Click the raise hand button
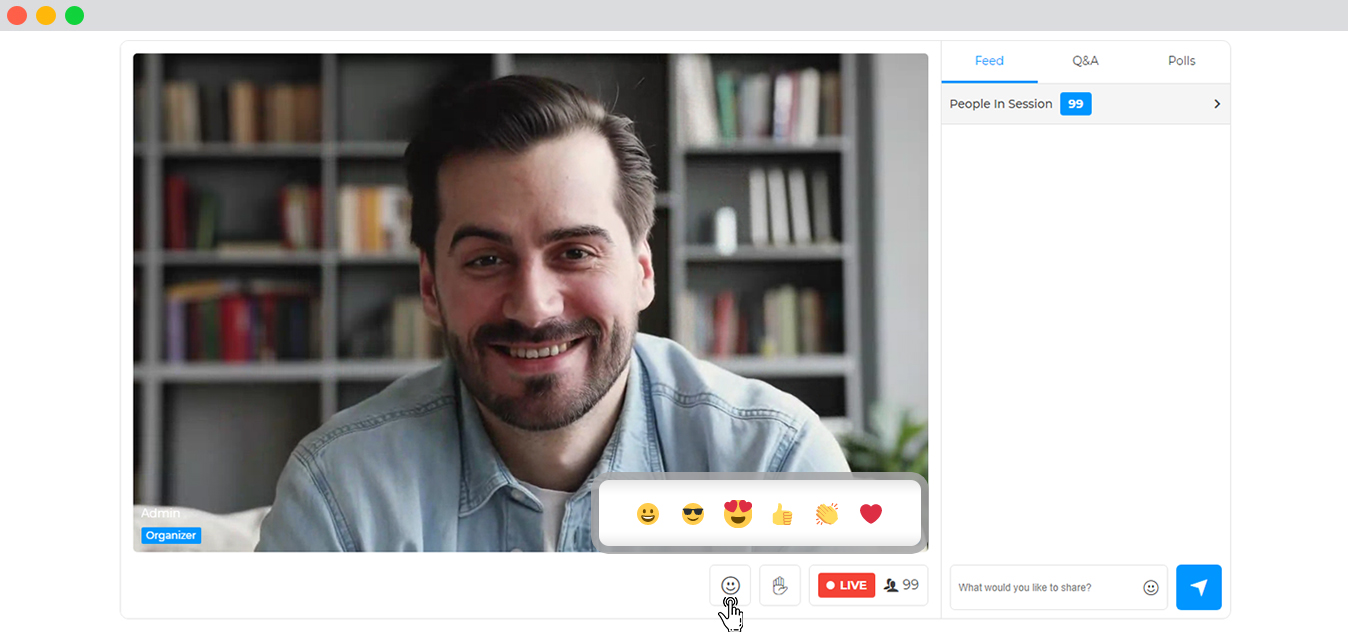The image size is (1348, 635). pos(780,586)
